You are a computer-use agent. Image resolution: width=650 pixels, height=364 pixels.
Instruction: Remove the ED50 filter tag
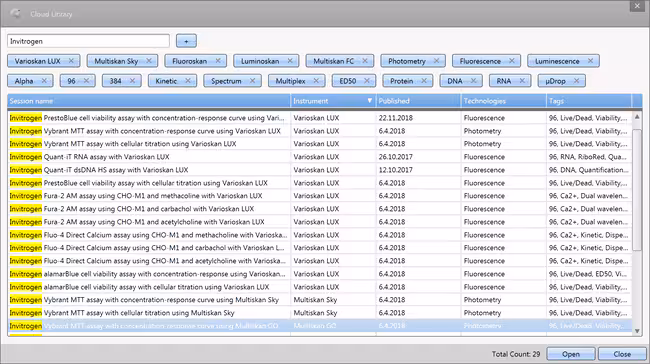point(367,81)
